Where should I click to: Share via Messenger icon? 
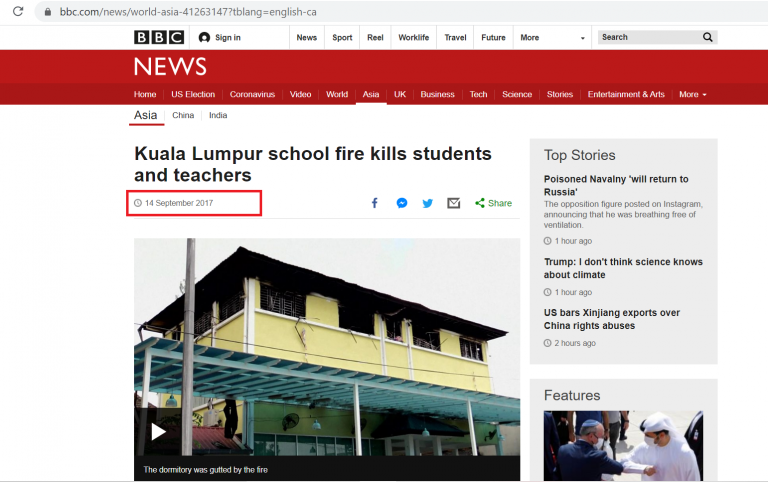[x=402, y=203]
